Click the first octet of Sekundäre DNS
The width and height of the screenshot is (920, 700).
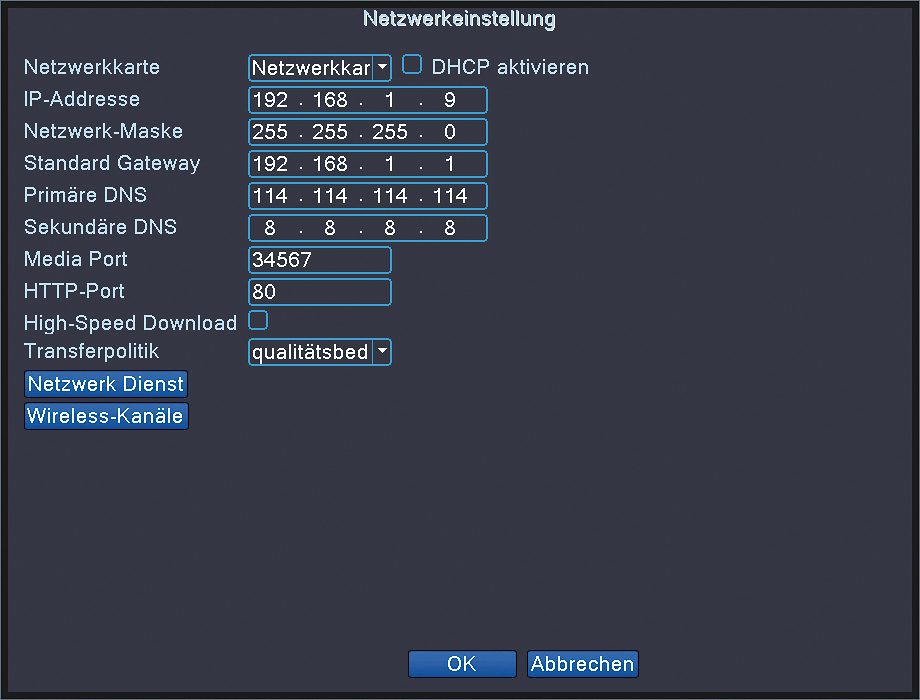tap(270, 228)
